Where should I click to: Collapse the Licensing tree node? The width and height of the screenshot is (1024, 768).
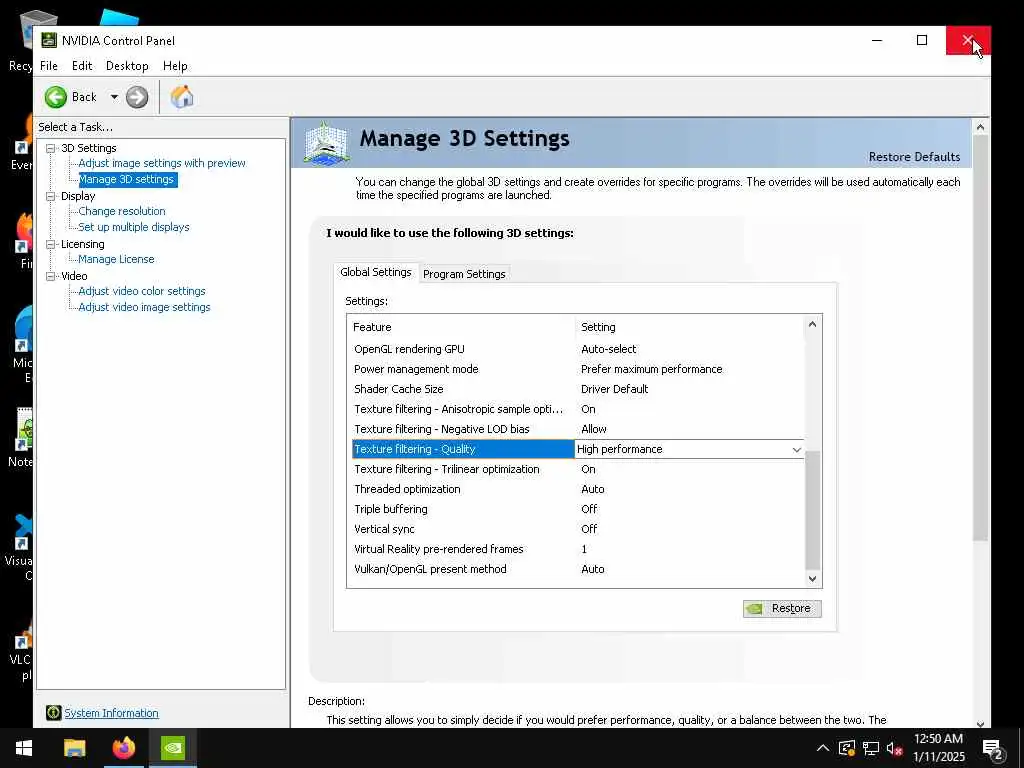(x=50, y=244)
